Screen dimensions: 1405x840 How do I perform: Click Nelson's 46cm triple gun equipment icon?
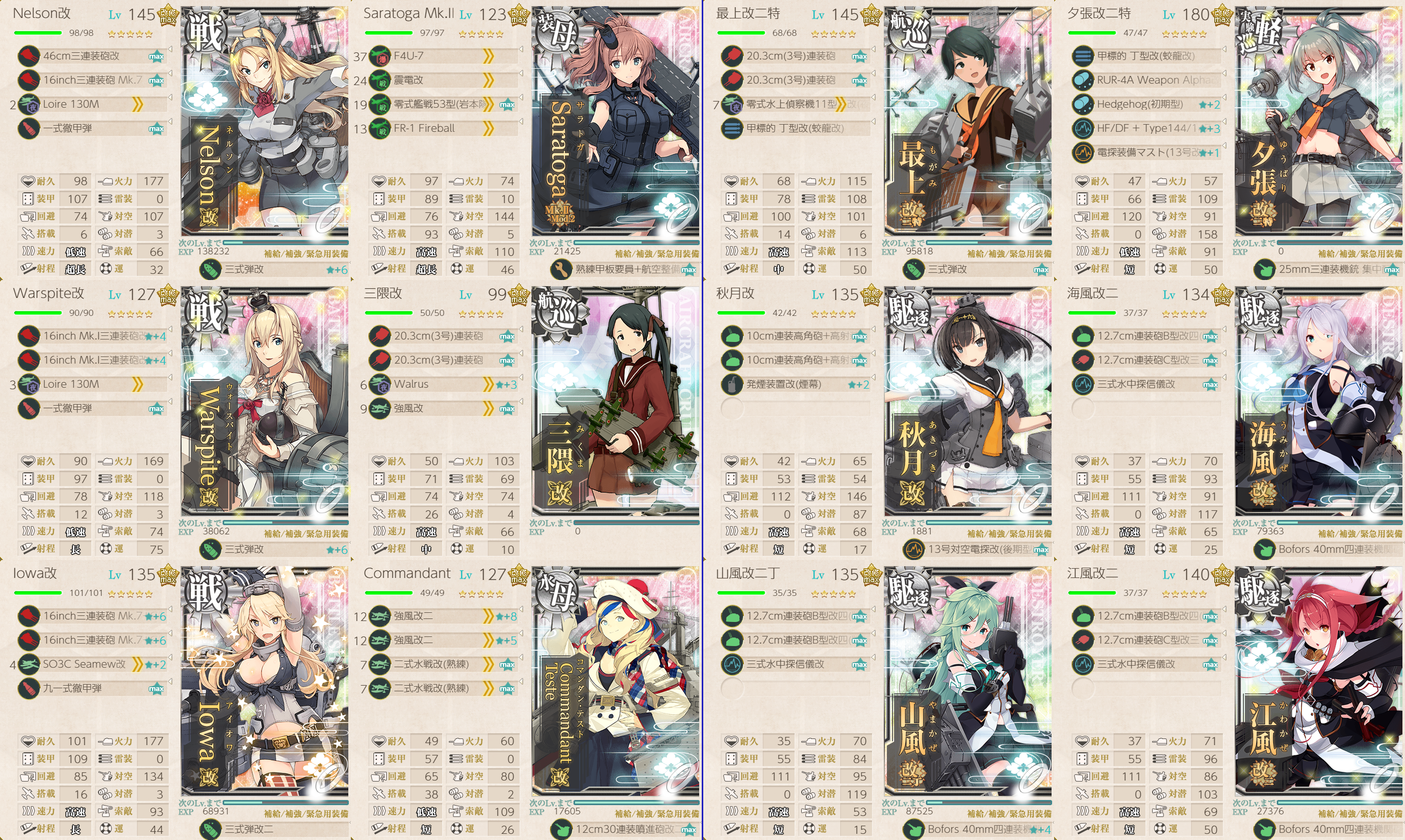tap(28, 56)
